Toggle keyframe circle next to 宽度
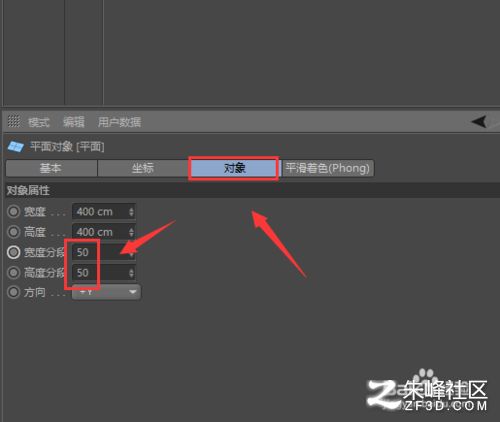Viewport: 500px width, 422px height. tap(14, 211)
